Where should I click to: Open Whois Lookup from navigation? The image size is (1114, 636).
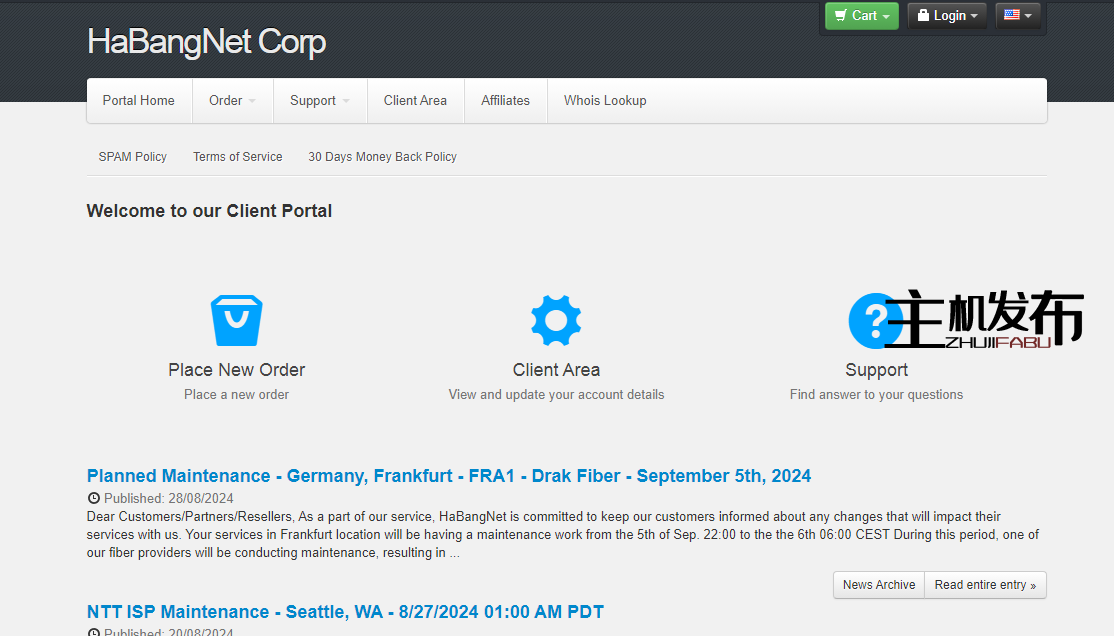pyautogui.click(x=605, y=101)
